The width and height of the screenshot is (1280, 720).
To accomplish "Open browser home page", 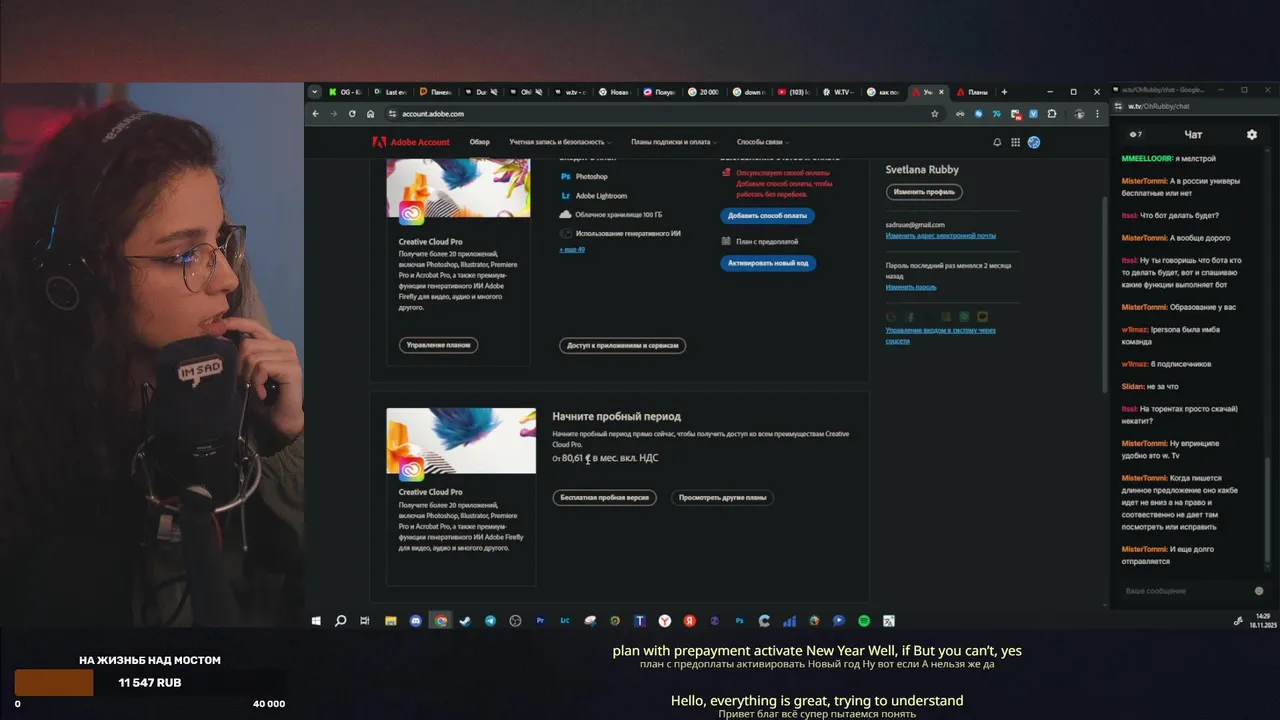I will click(x=370, y=114).
